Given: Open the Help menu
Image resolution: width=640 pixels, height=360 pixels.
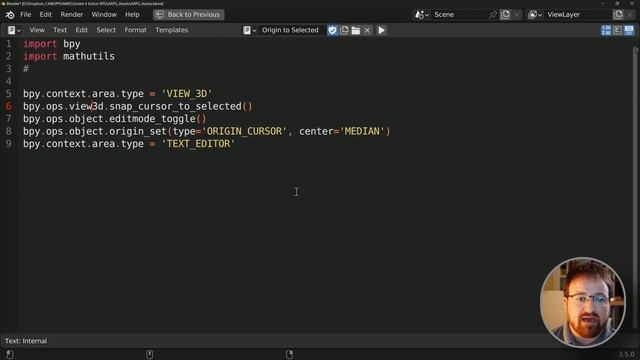Looking at the screenshot, I should tap(132, 15).
